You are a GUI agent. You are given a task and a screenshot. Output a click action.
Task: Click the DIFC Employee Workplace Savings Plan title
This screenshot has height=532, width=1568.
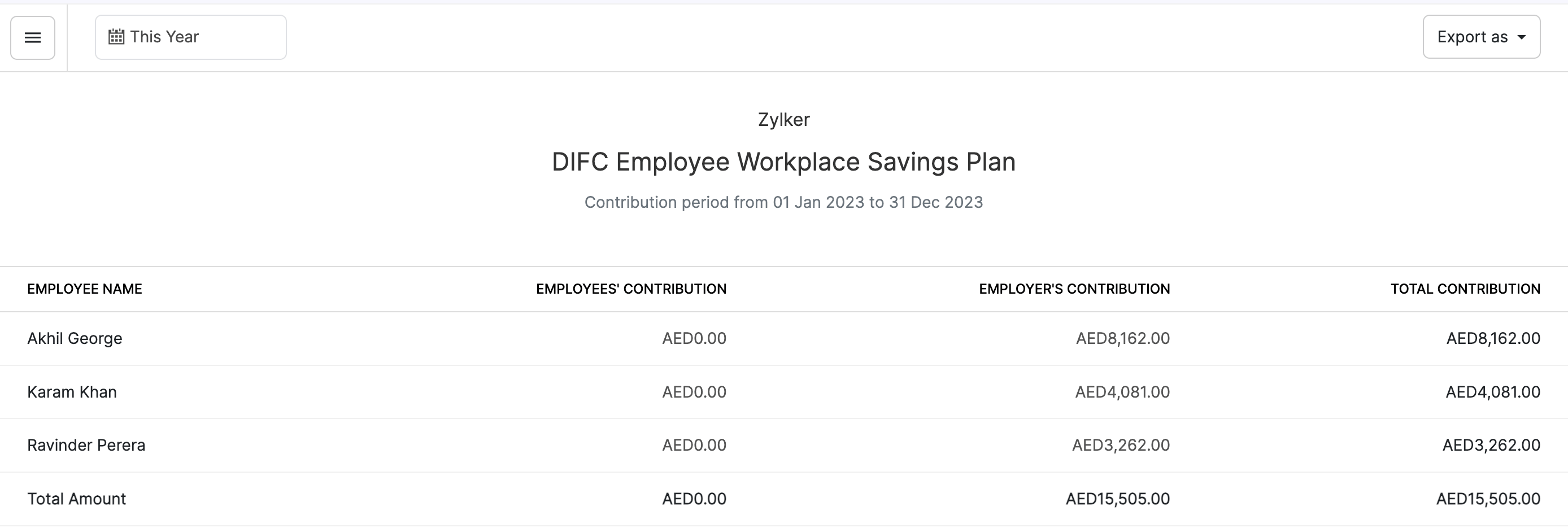pyautogui.click(x=783, y=162)
